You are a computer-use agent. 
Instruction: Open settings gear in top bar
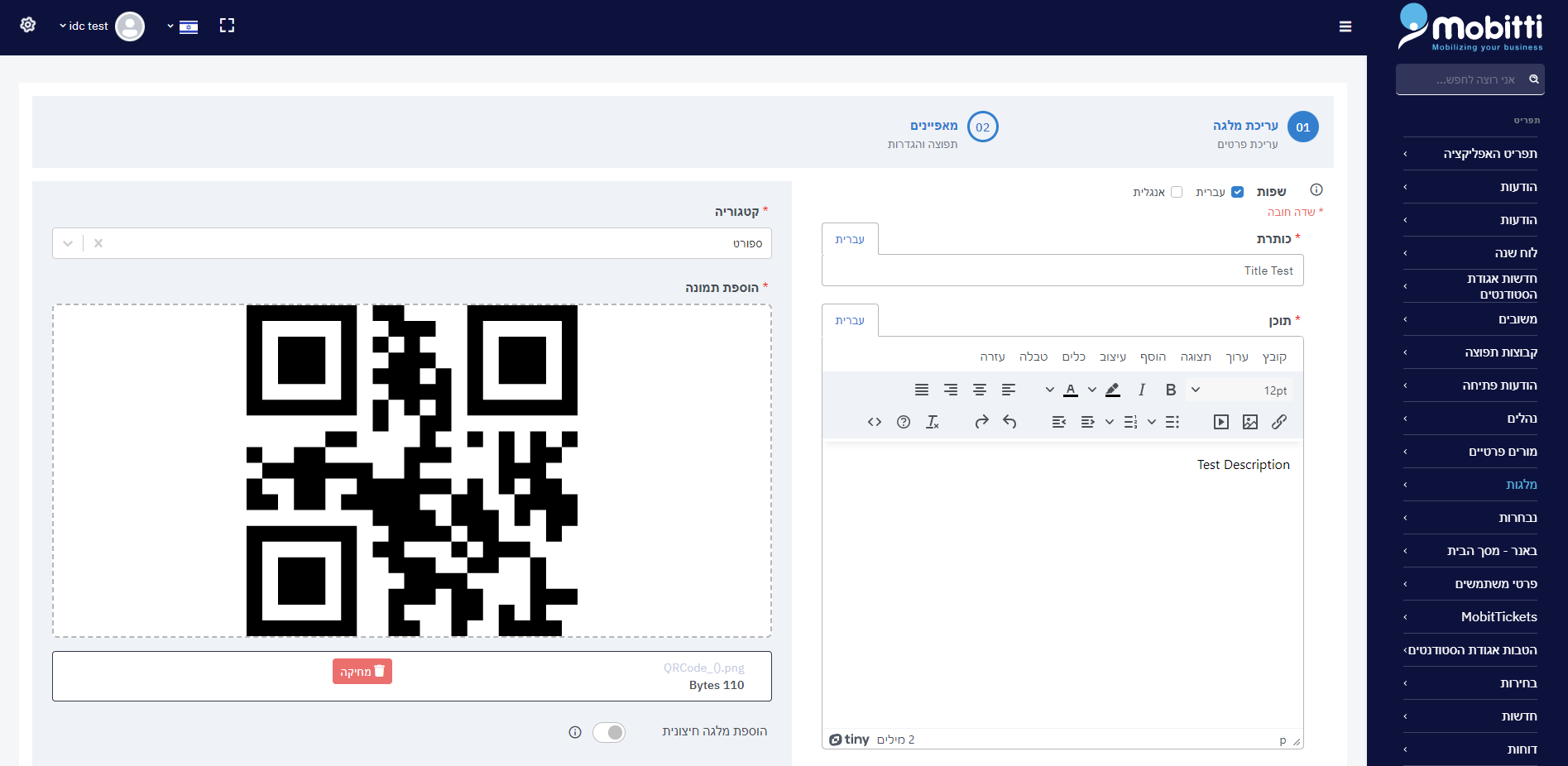pyautogui.click(x=28, y=25)
